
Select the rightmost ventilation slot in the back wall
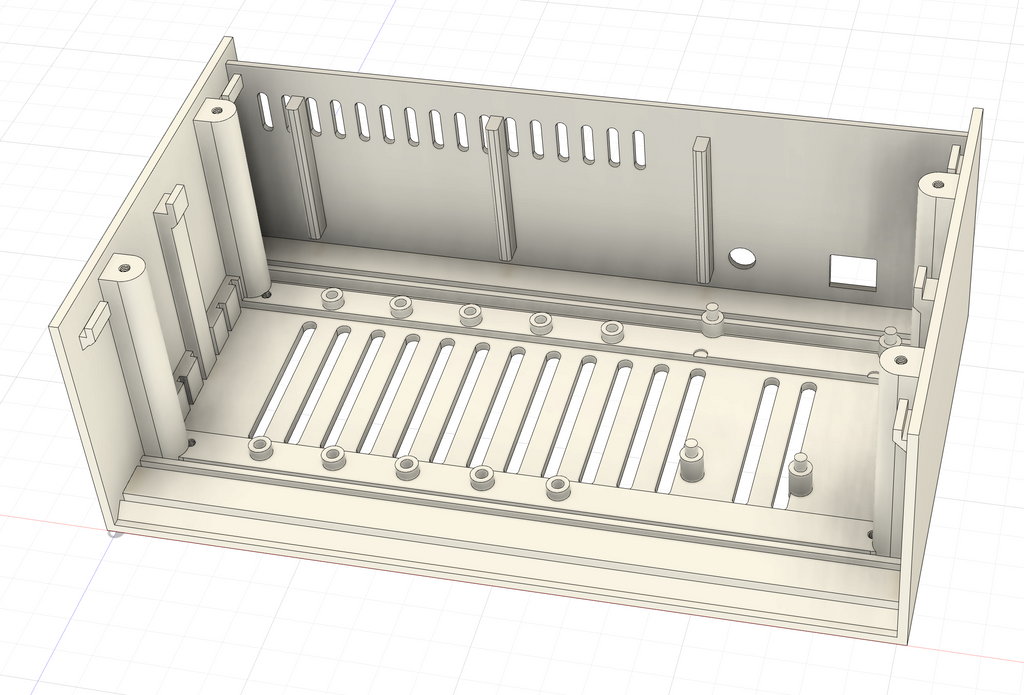638,150
